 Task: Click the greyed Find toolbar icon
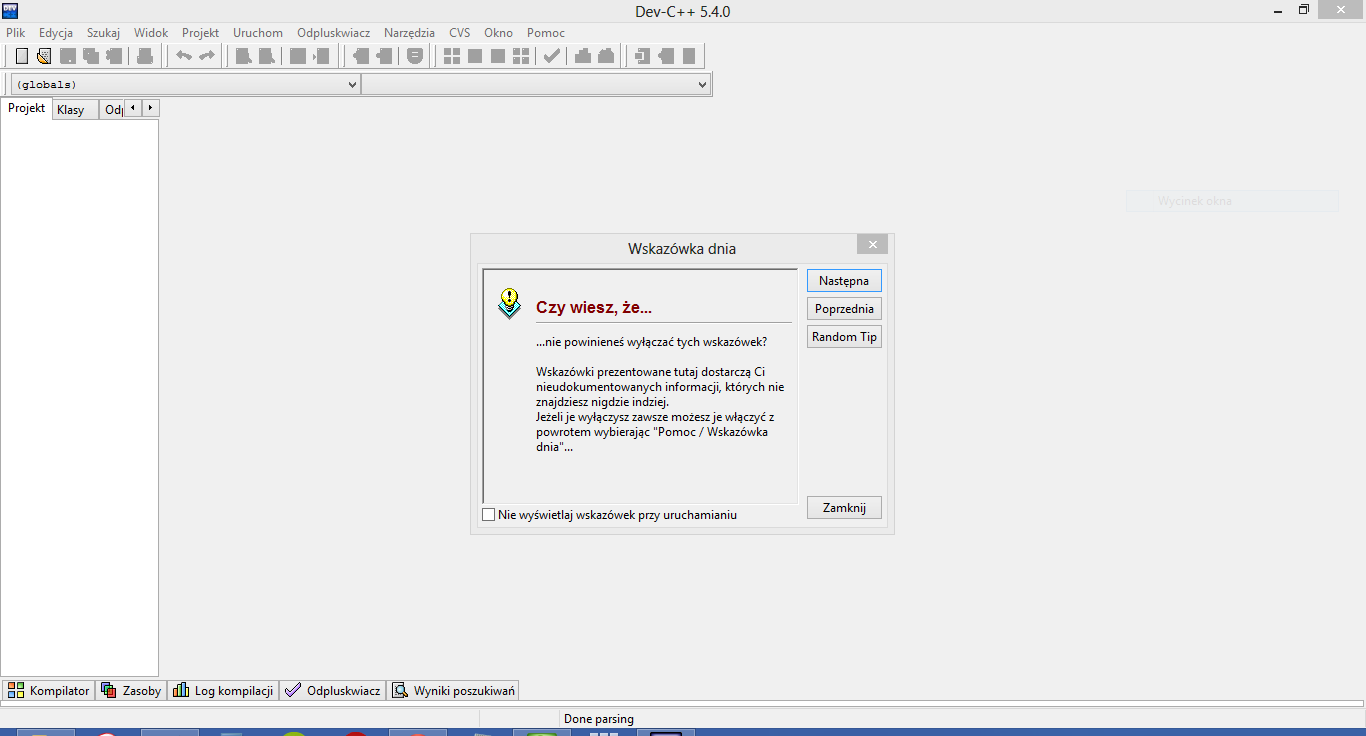point(243,56)
